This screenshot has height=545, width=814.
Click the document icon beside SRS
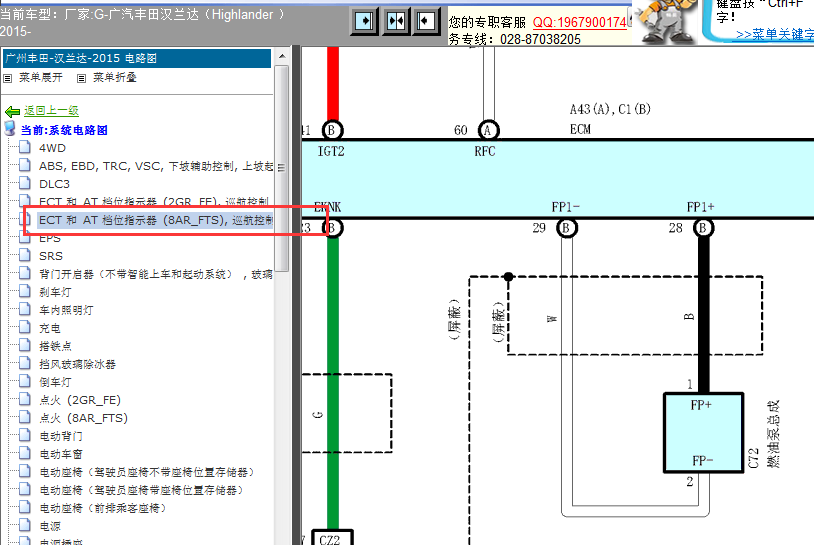click(x=24, y=255)
